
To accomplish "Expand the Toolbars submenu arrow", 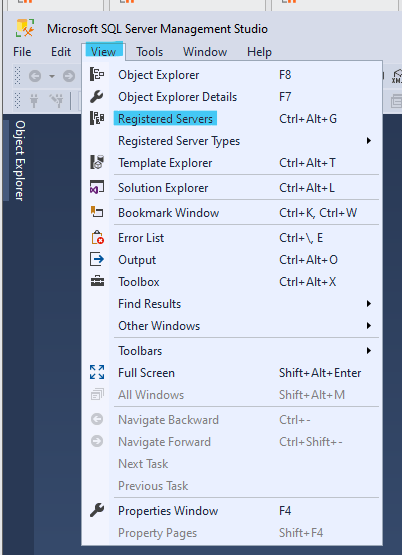I will (x=369, y=351).
